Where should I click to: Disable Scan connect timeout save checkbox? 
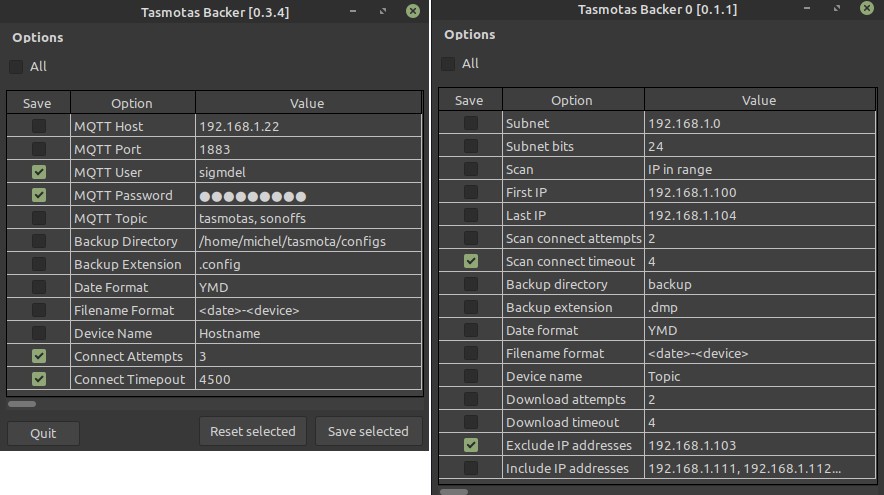470,262
